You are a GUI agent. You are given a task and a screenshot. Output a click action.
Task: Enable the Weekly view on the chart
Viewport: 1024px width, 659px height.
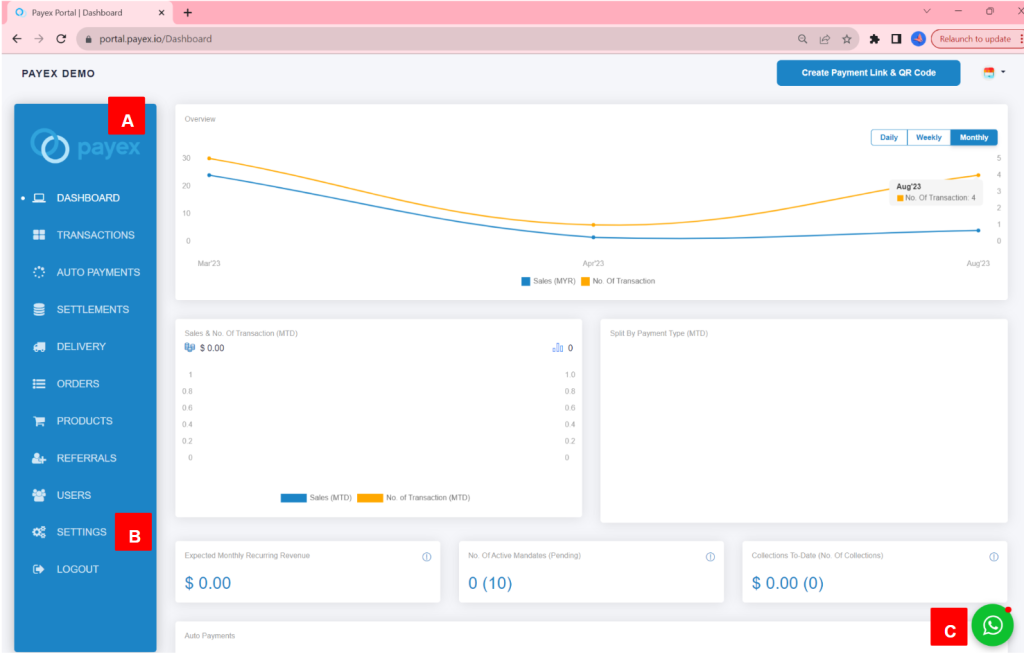pos(928,137)
